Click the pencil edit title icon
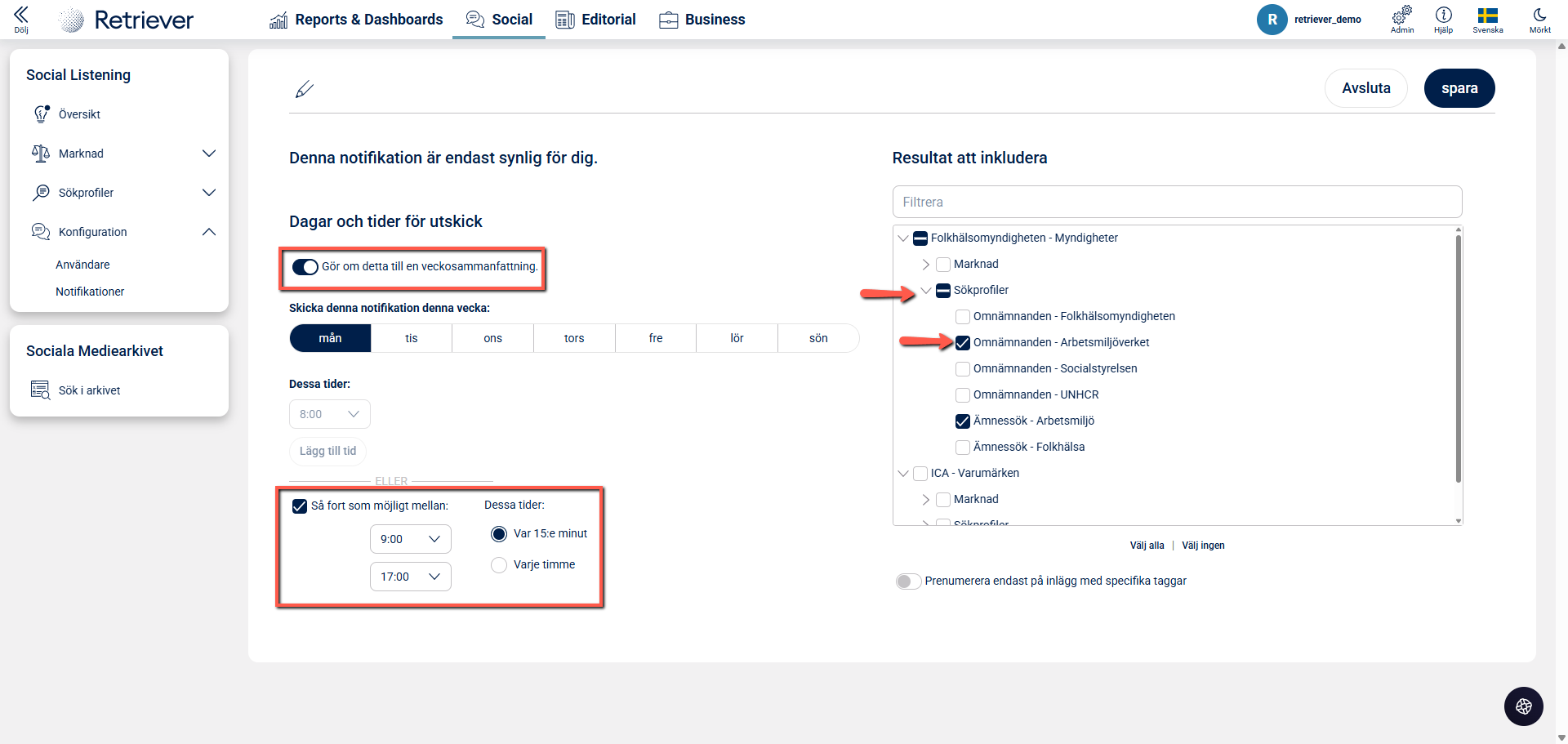Screen dimensions: 1568x744 point(305,89)
